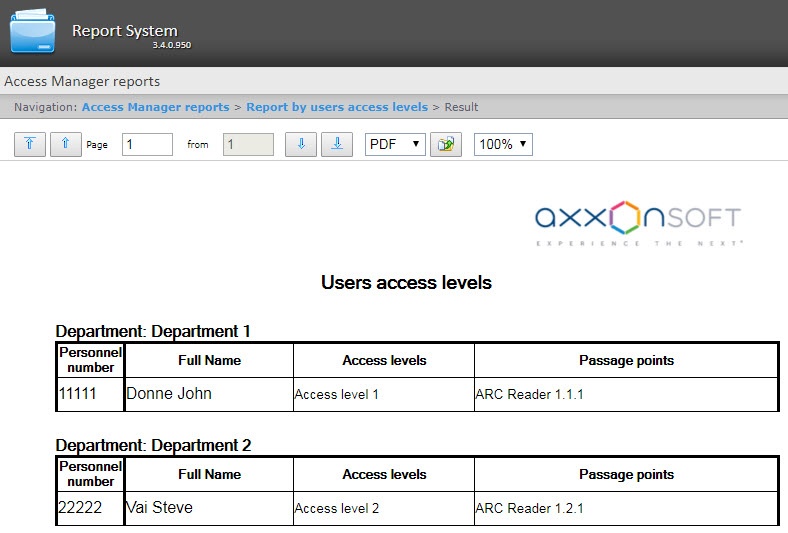Go to the first report page
788x533 pixels.
tap(30, 144)
